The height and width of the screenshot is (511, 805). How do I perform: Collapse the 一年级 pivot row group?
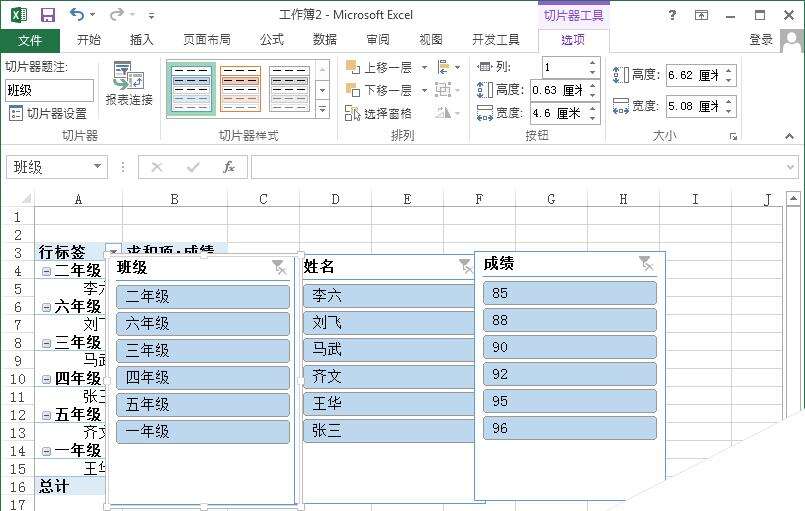tap(46, 451)
